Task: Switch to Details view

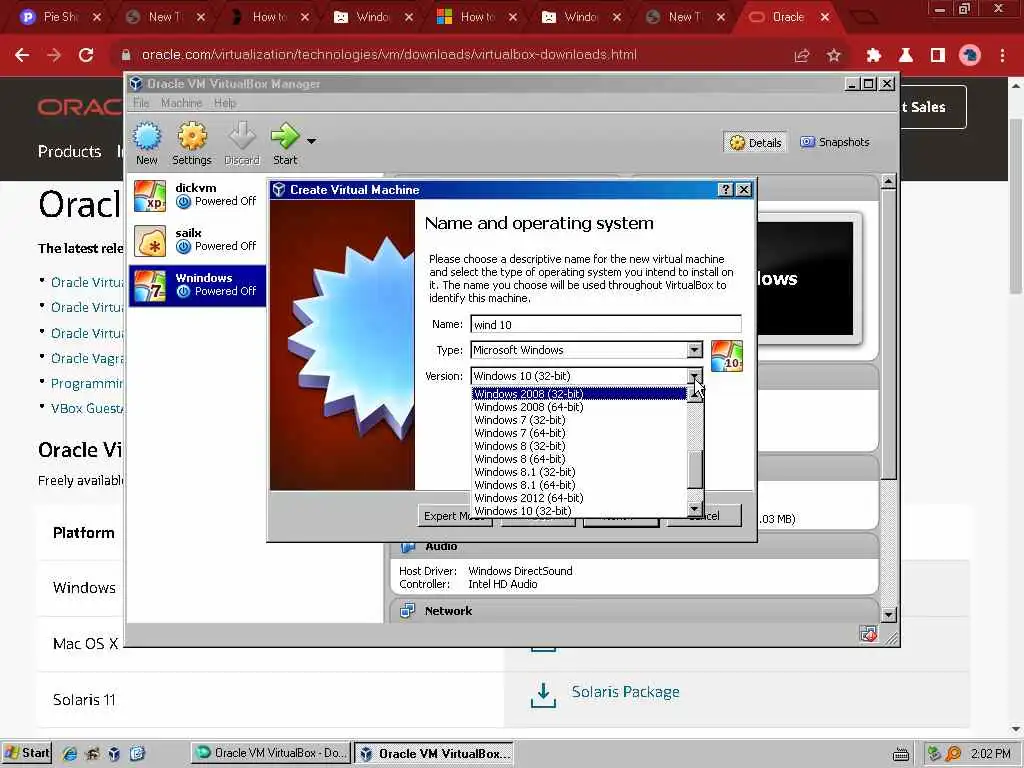Action: pyautogui.click(x=756, y=142)
